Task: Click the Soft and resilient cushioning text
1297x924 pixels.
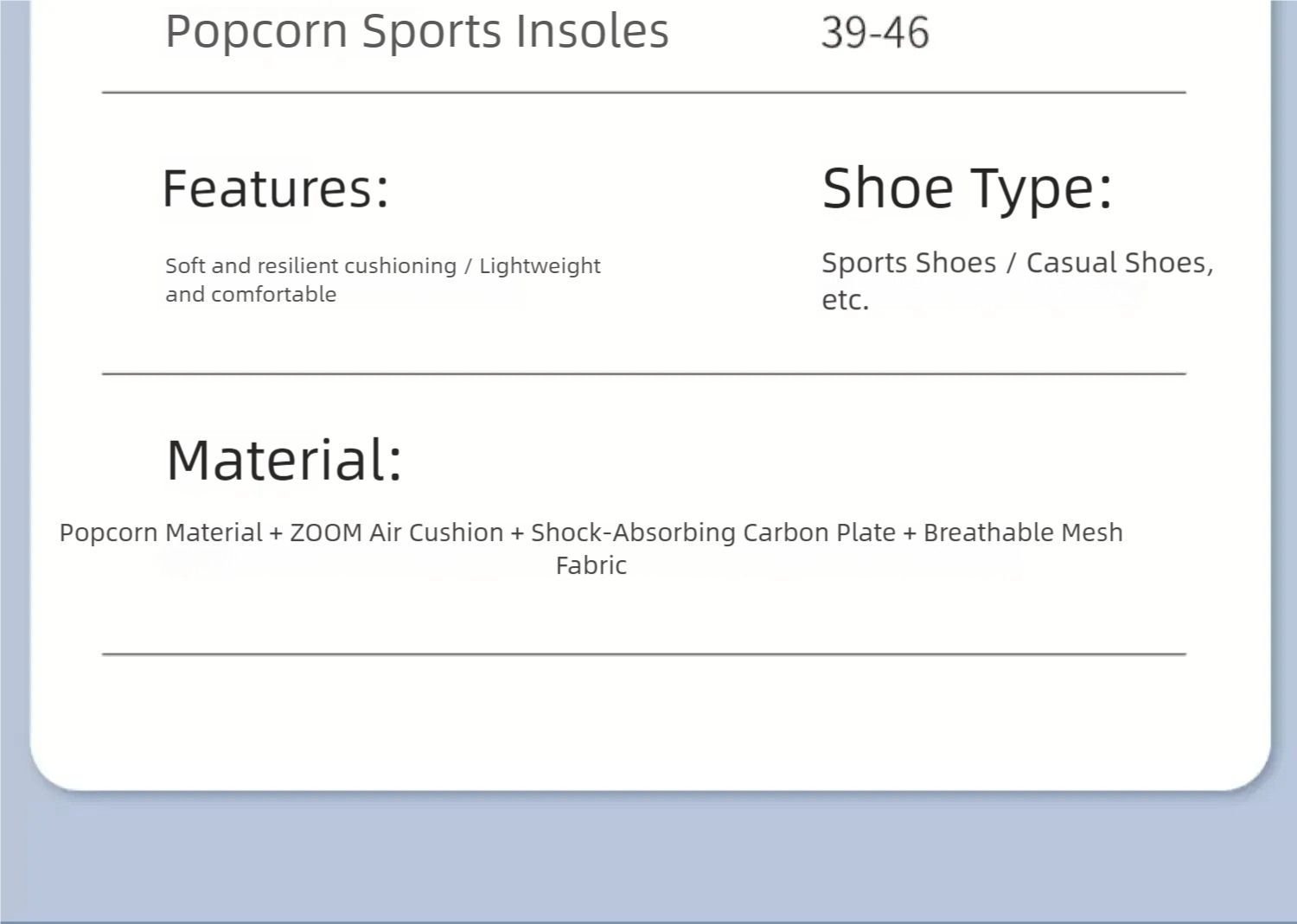Action: (310, 265)
